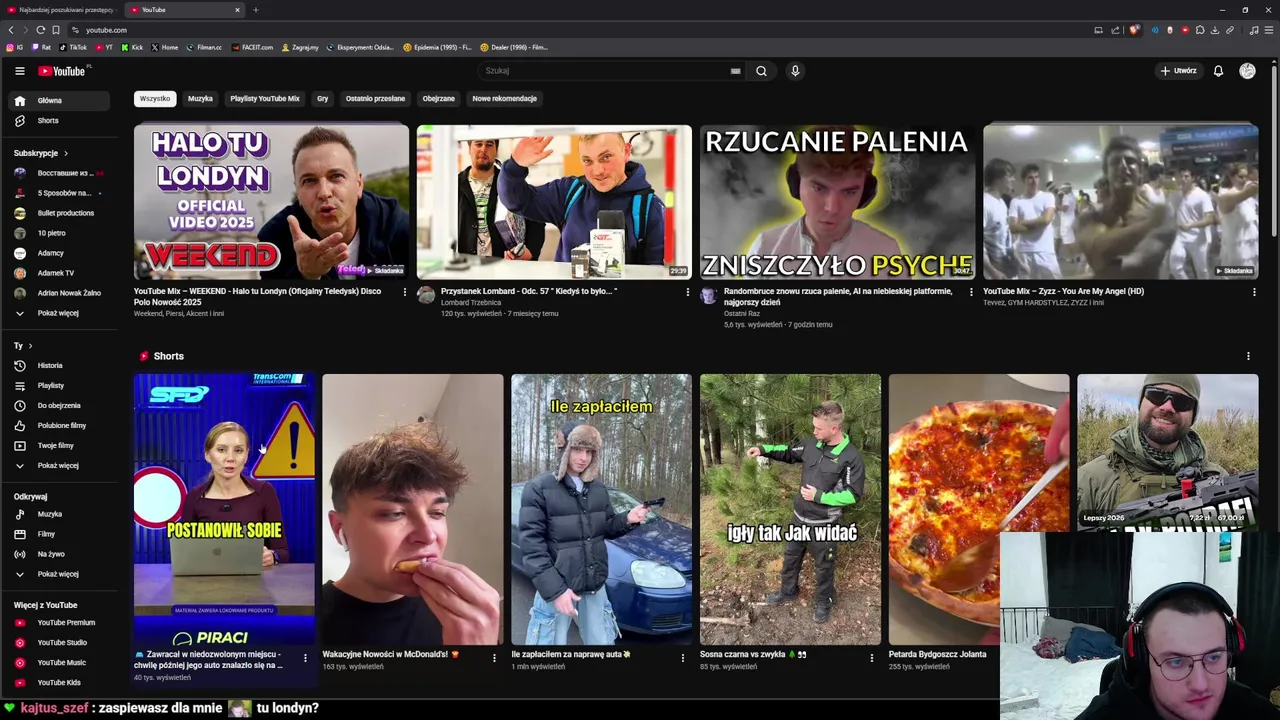Open options for Zyzz mix
The image size is (1280, 720).
(1254, 292)
